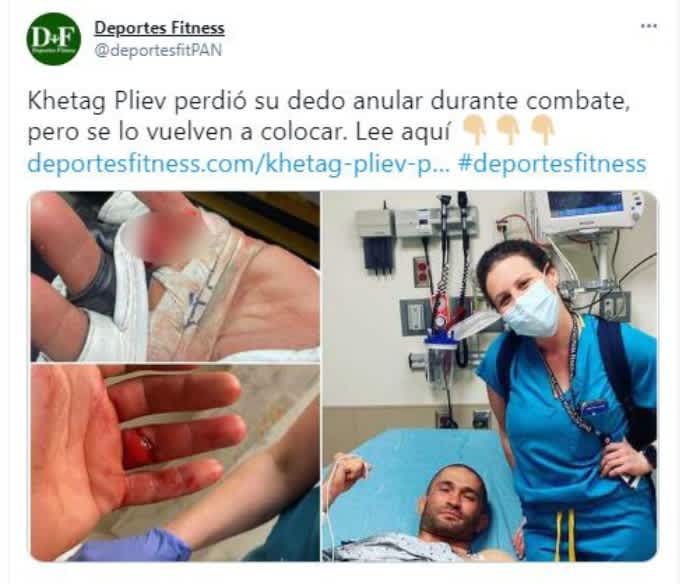The width and height of the screenshot is (700, 584).
Task: Click the Deportes Fitness display name
Action: tap(159, 28)
